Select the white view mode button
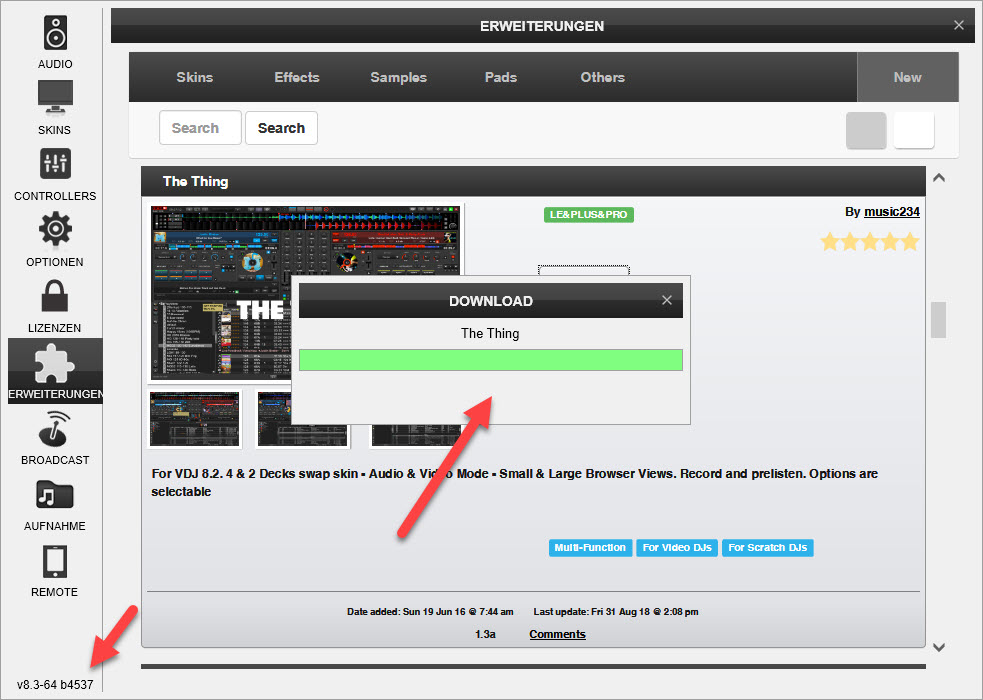The height and width of the screenshot is (700, 983). (913, 130)
